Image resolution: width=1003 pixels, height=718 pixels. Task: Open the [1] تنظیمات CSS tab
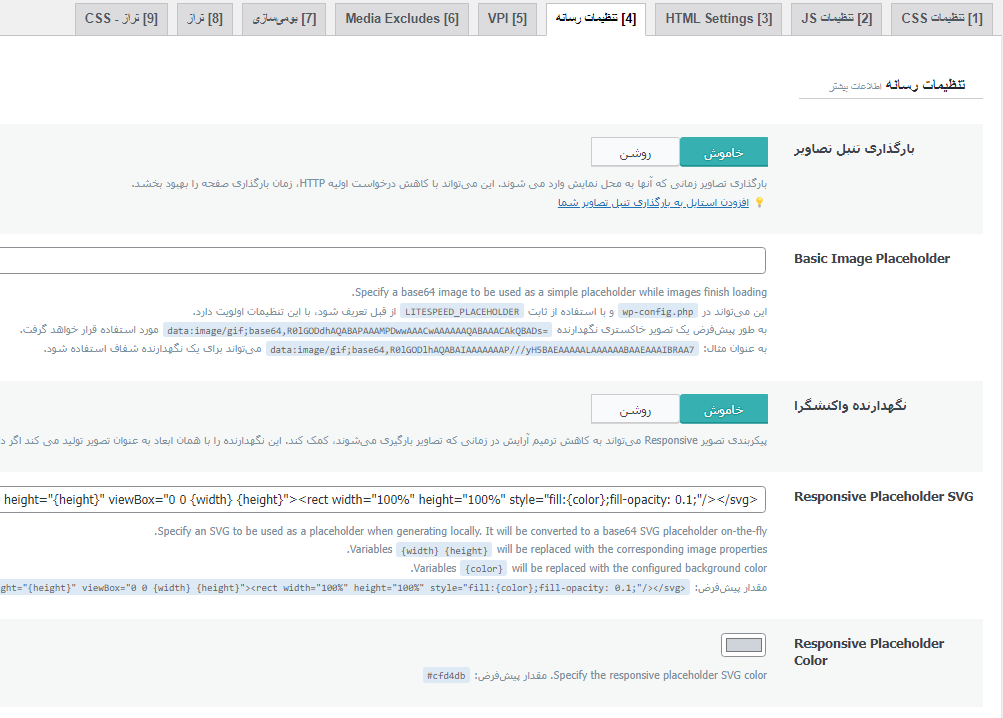[x=941, y=19]
